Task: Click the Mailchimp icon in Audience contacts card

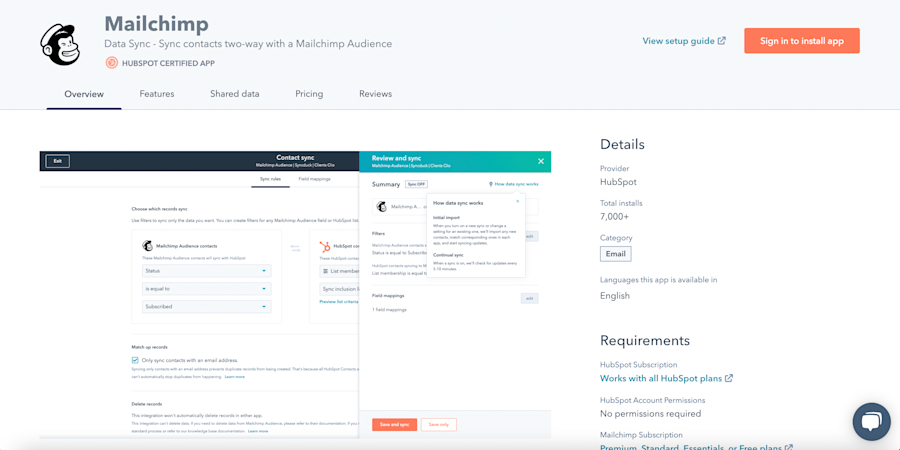Action: [x=148, y=246]
